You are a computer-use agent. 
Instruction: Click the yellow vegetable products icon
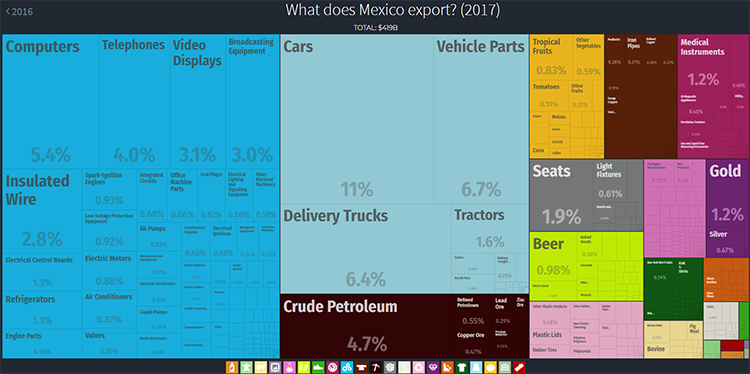pyautogui.click(x=490, y=367)
